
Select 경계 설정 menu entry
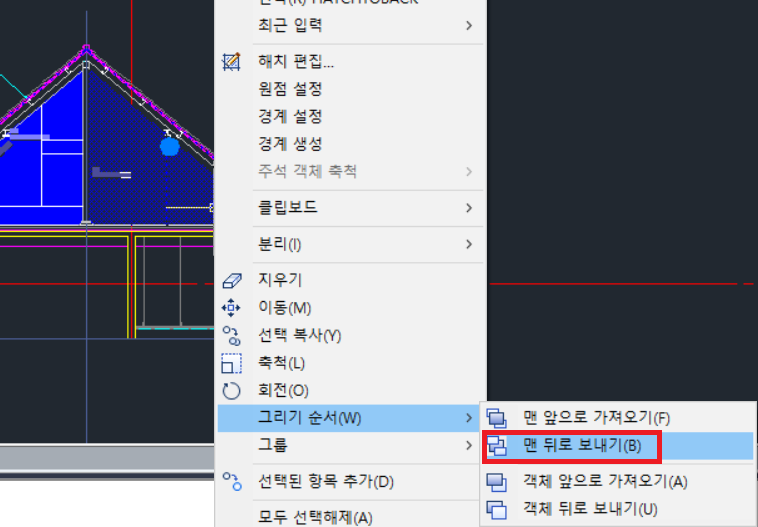(x=350, y=117)
